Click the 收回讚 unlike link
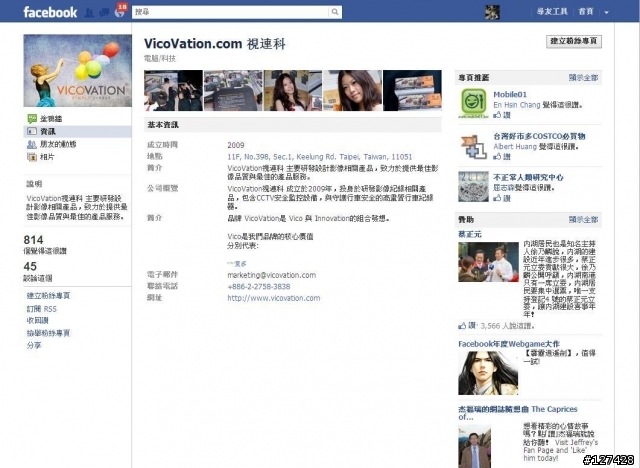The image size is (640, 468). (38, 320)
